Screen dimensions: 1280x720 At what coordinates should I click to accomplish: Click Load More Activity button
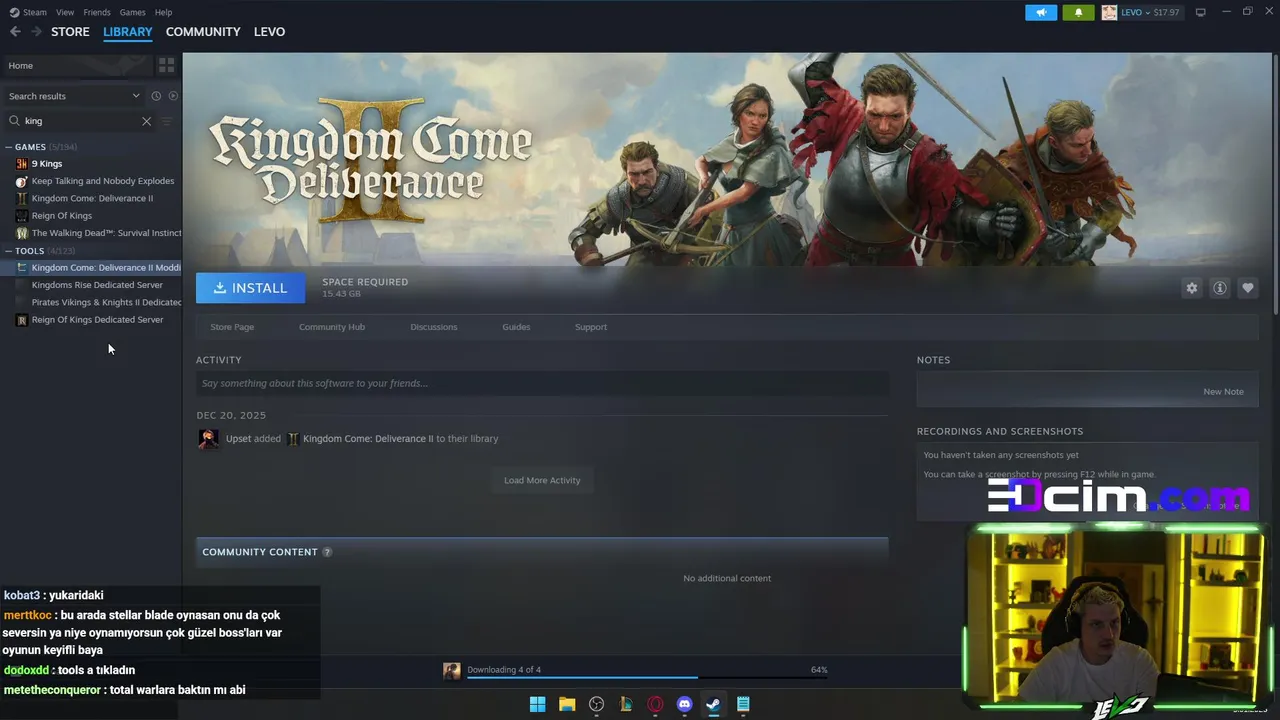(x=542, y=480)
